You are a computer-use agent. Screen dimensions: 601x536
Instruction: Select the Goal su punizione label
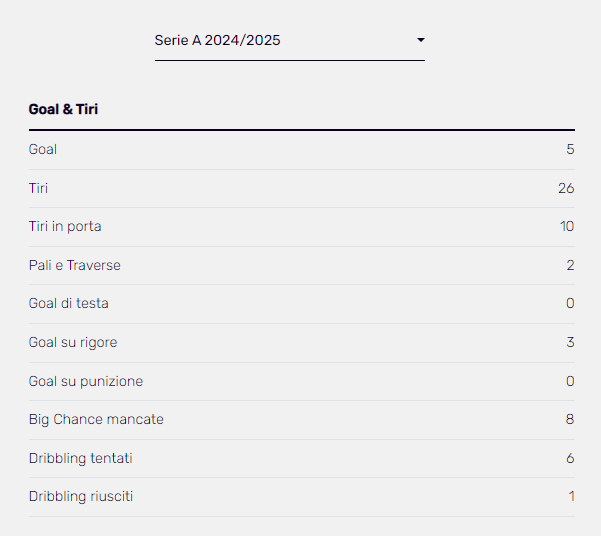click(86, 381)
